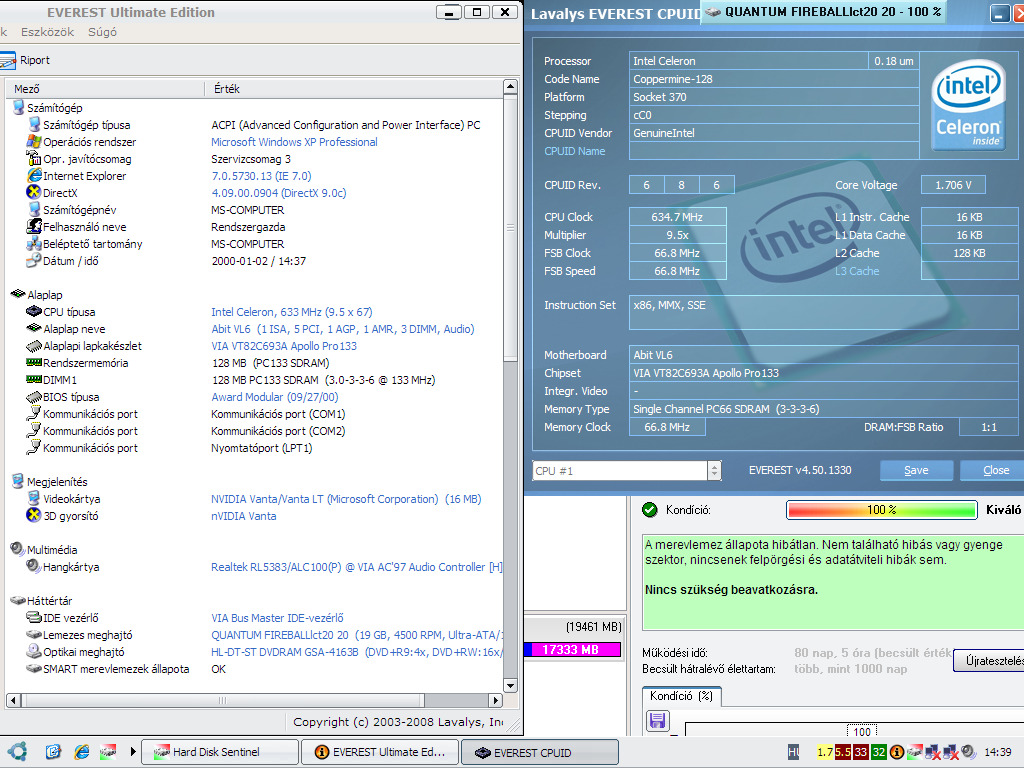This screenshot has width=1024, height=768.
Task: Open the VIA VT82C693A Apollo Pro133 link in report
Action: tap(284, 345)
